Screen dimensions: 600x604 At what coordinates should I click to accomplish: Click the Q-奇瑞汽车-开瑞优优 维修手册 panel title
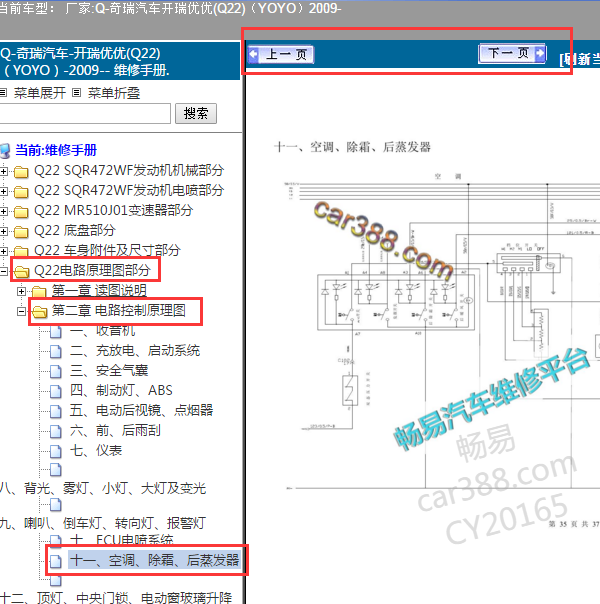pos(85,62)
